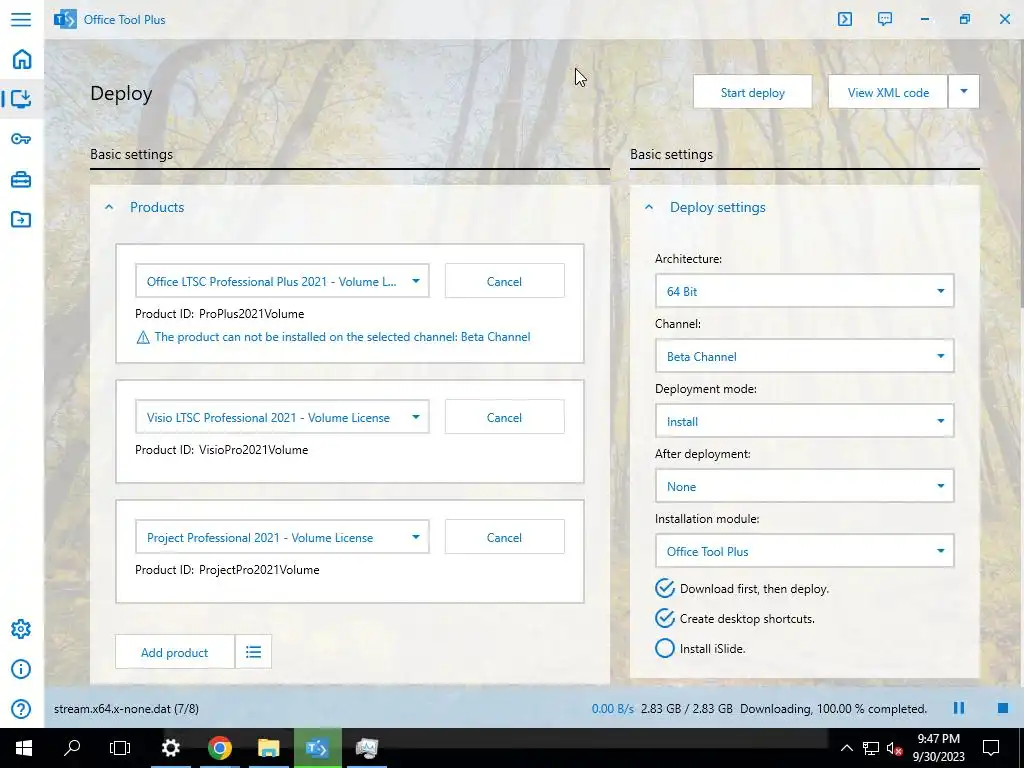Cancel the Project Professional 2021 product
This screenshot has width=1024, height=768.
pos(504,537)
